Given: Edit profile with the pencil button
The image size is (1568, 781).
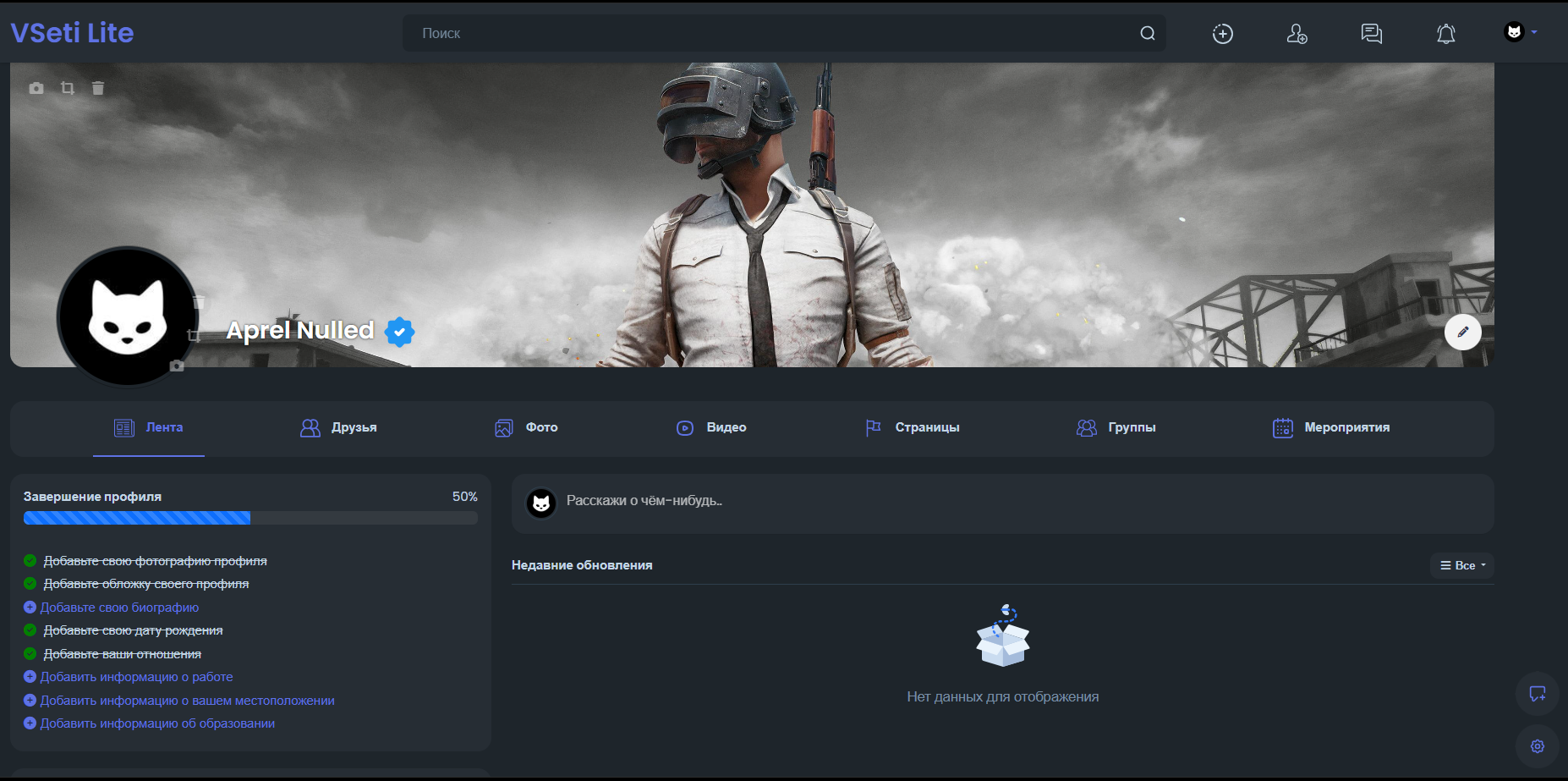Looking at the screenshot, I should tap(1462, 332).
